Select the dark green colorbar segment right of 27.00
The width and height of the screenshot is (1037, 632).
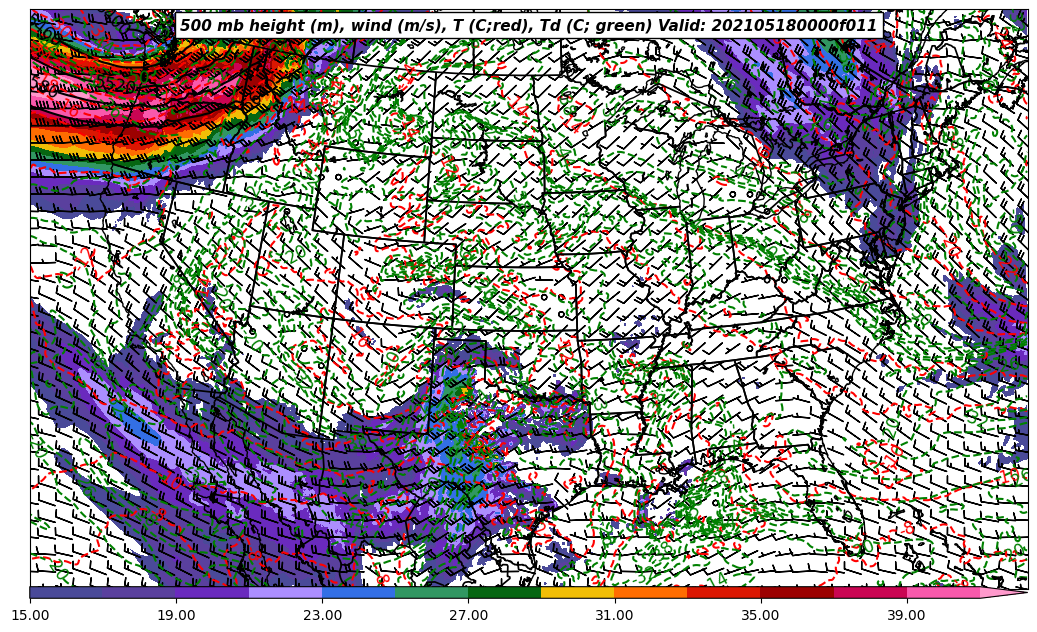[x=505, y=592]
